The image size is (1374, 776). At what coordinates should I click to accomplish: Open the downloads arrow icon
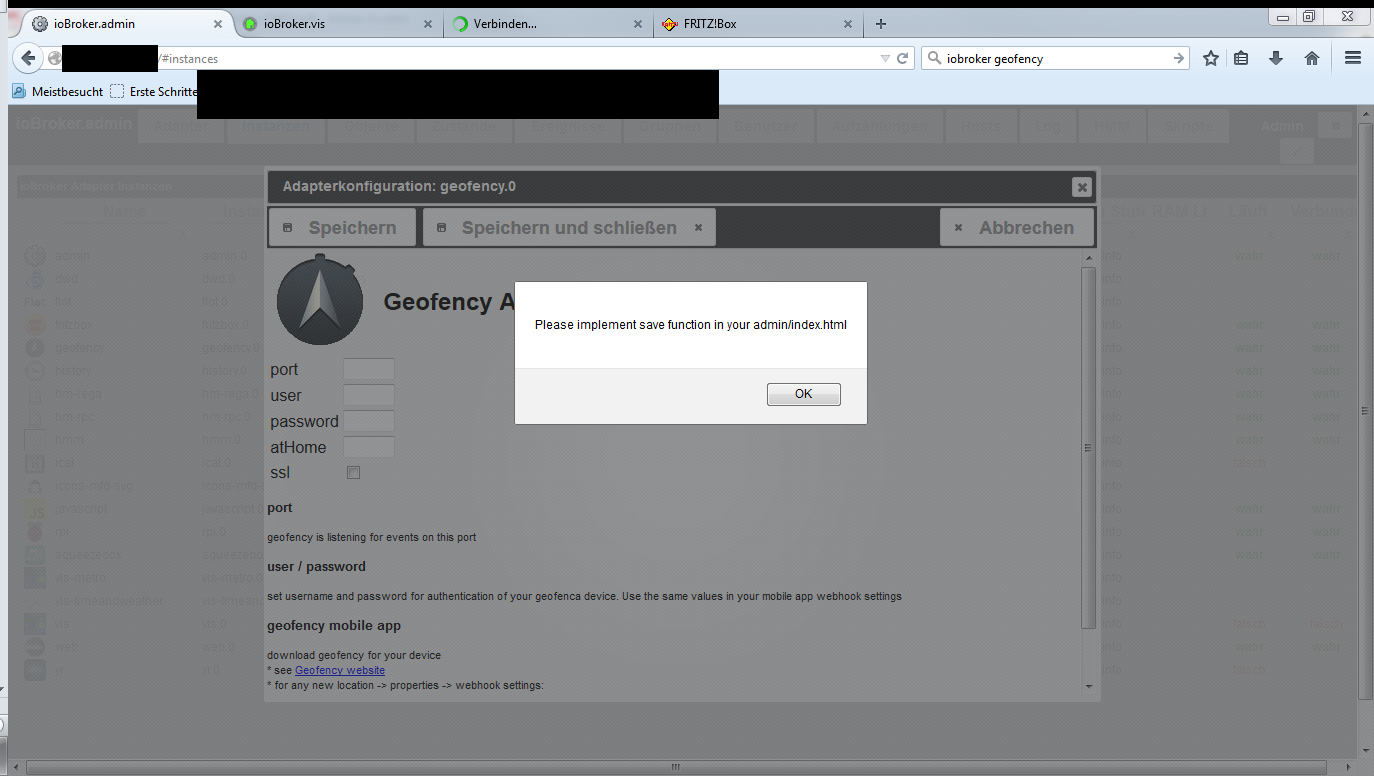1276,59
